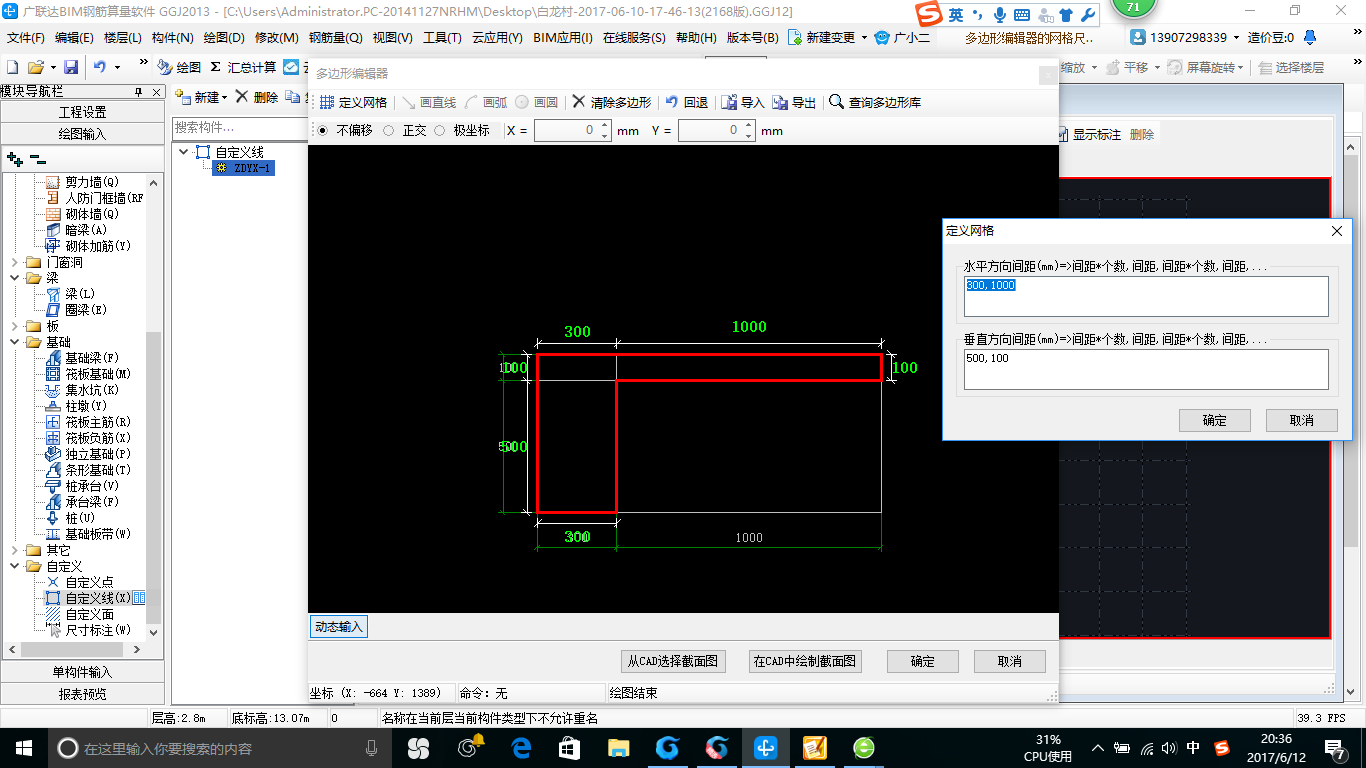This screenshot has height=768, width=1366.
Task: Click the 广小二 assistant icon
Action: [x=902, y=37]
